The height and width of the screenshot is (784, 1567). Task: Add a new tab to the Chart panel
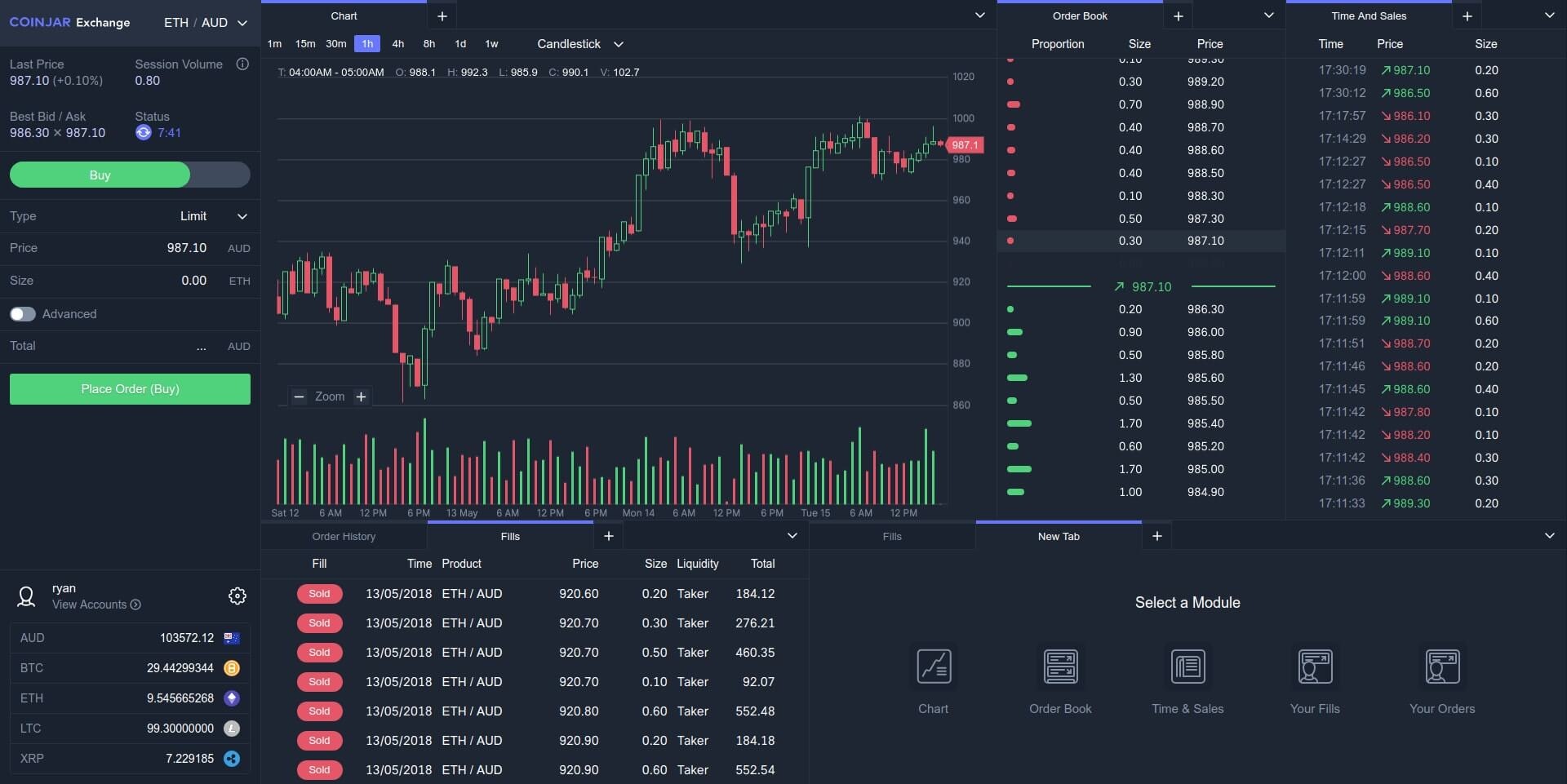(442, 16)
